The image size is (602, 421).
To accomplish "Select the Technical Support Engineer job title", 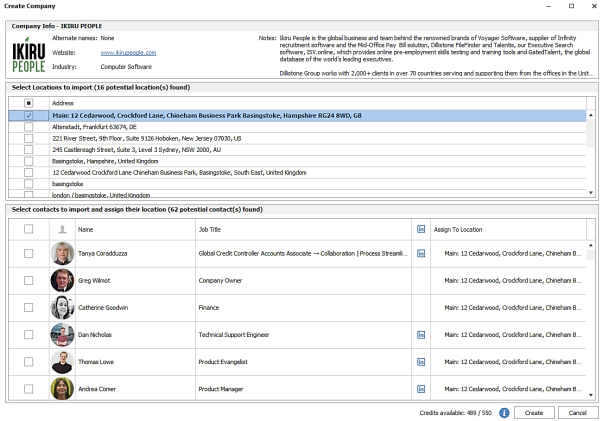I will [233, 335].
